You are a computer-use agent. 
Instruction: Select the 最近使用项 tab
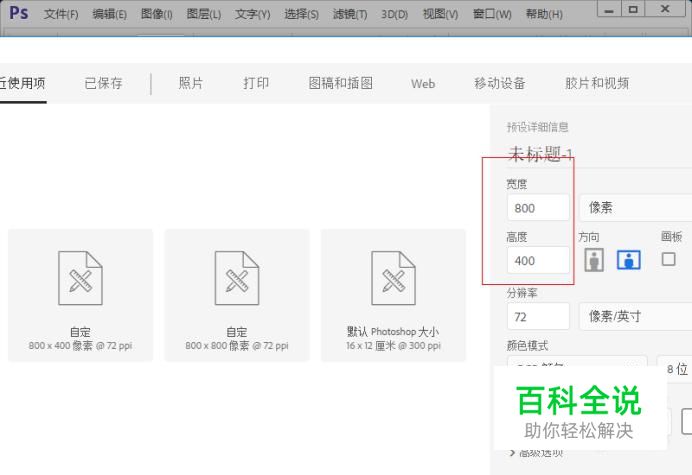coord(23,83)
